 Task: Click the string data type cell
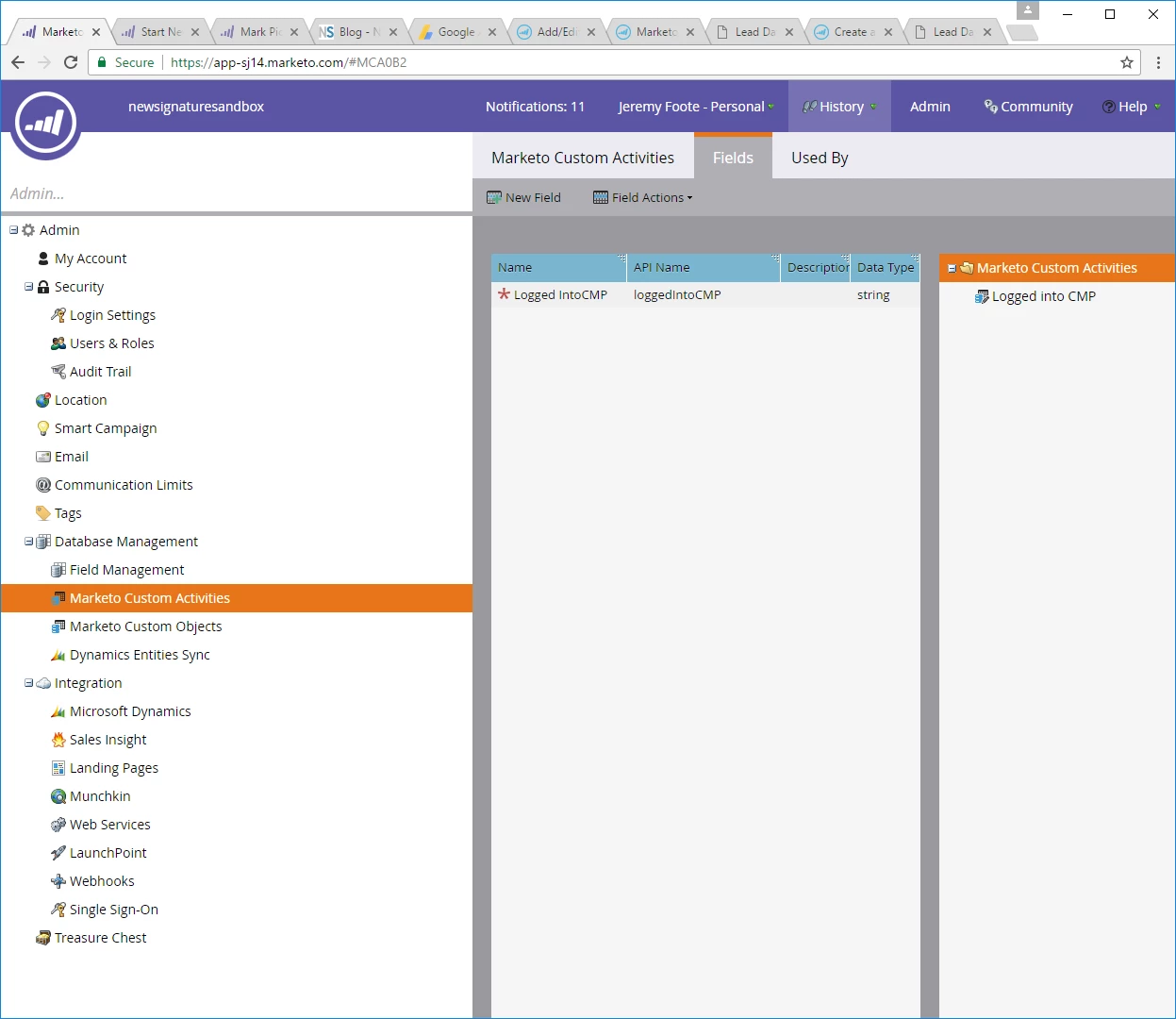pos(873,295)
